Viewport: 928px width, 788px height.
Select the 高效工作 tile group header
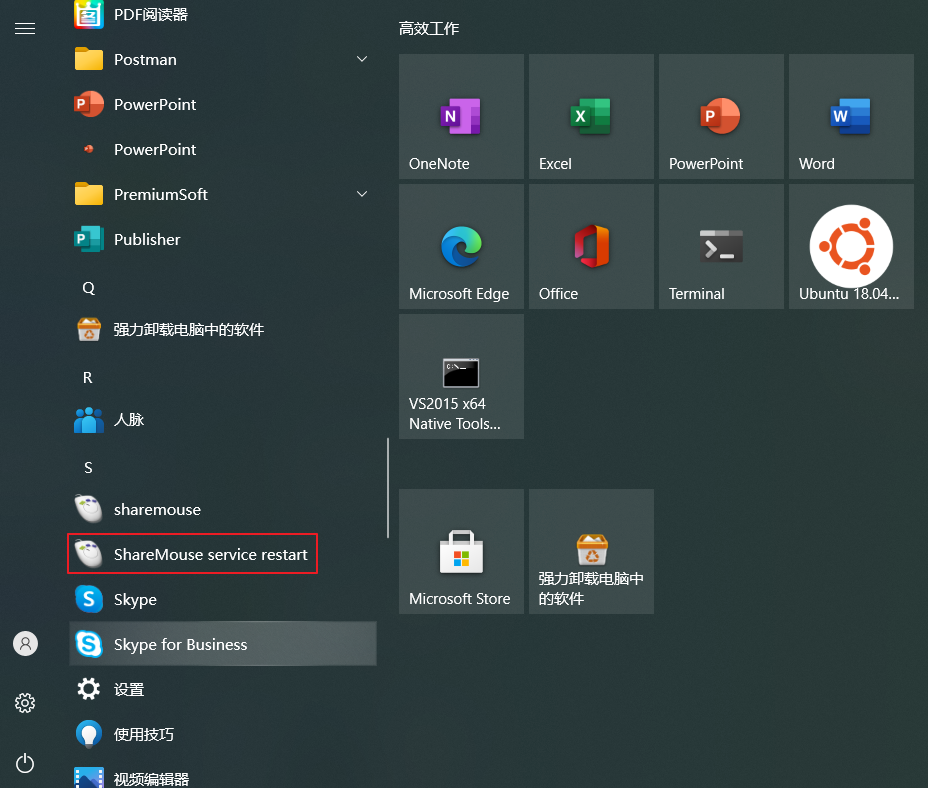429,28
